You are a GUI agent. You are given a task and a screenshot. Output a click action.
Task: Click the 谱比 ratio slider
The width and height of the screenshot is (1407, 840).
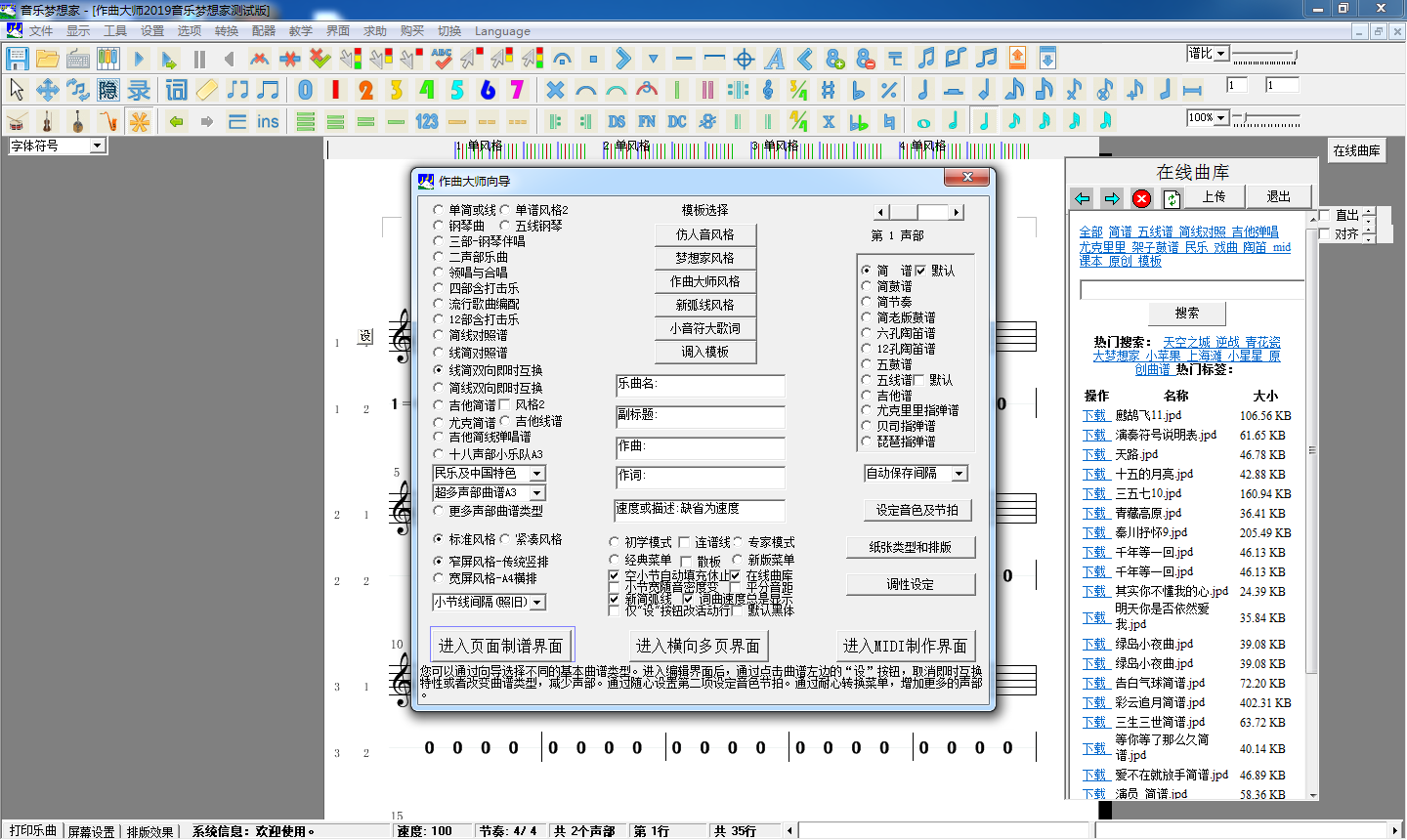[1265, 55]
